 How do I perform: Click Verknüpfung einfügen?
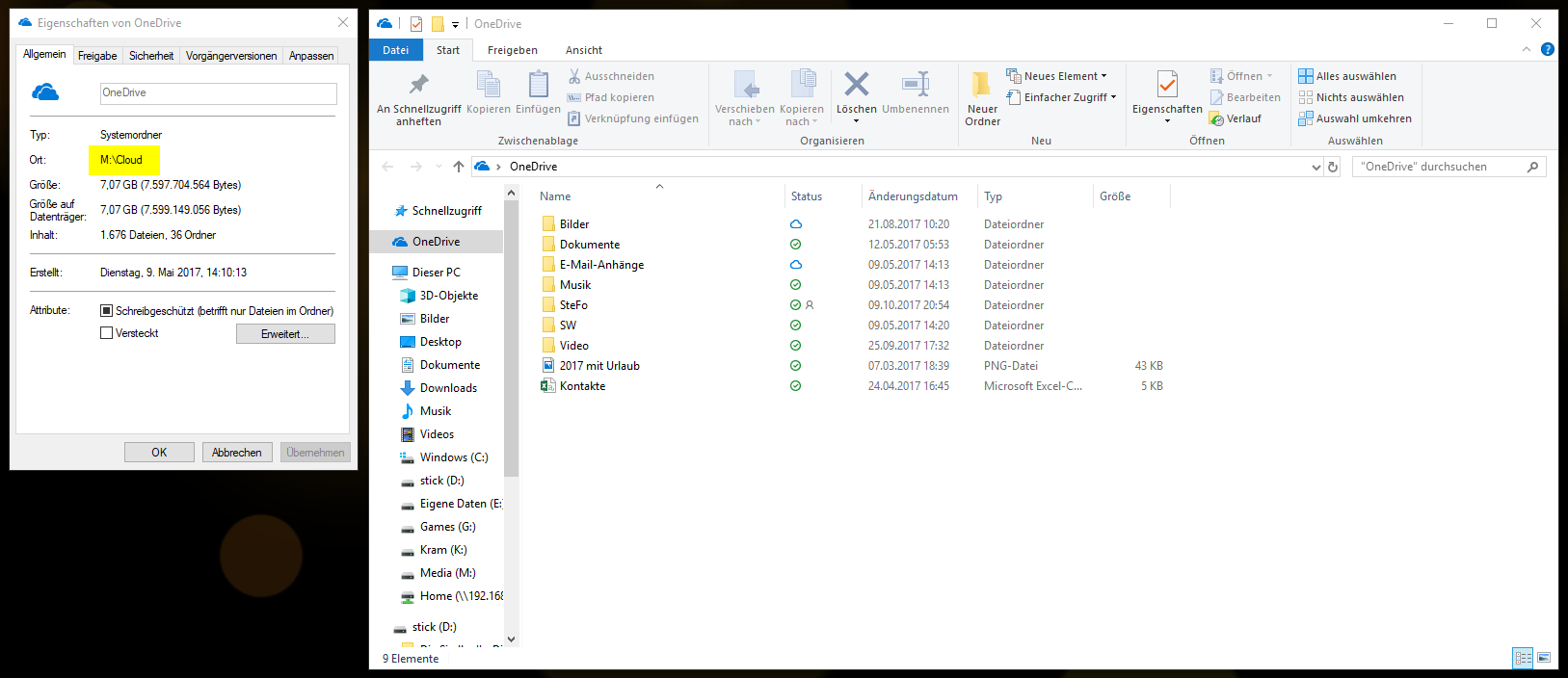[x=632, y=118]
